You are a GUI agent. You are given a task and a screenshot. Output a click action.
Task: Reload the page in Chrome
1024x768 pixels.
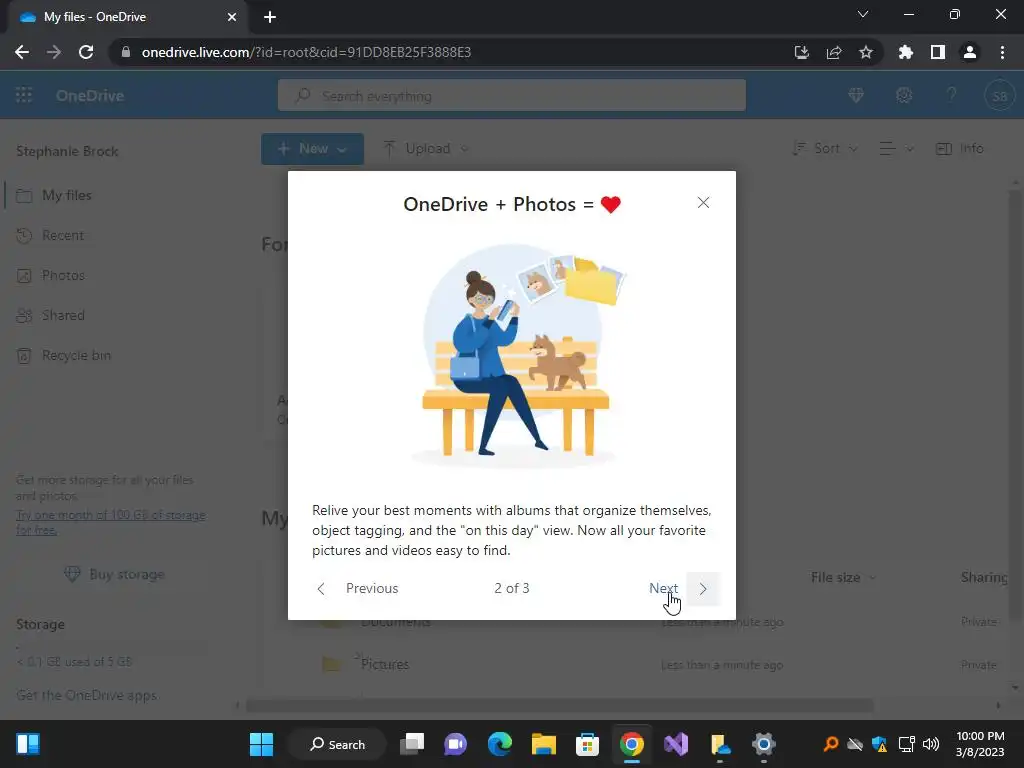pyautogui.click(x=86, y=52)
